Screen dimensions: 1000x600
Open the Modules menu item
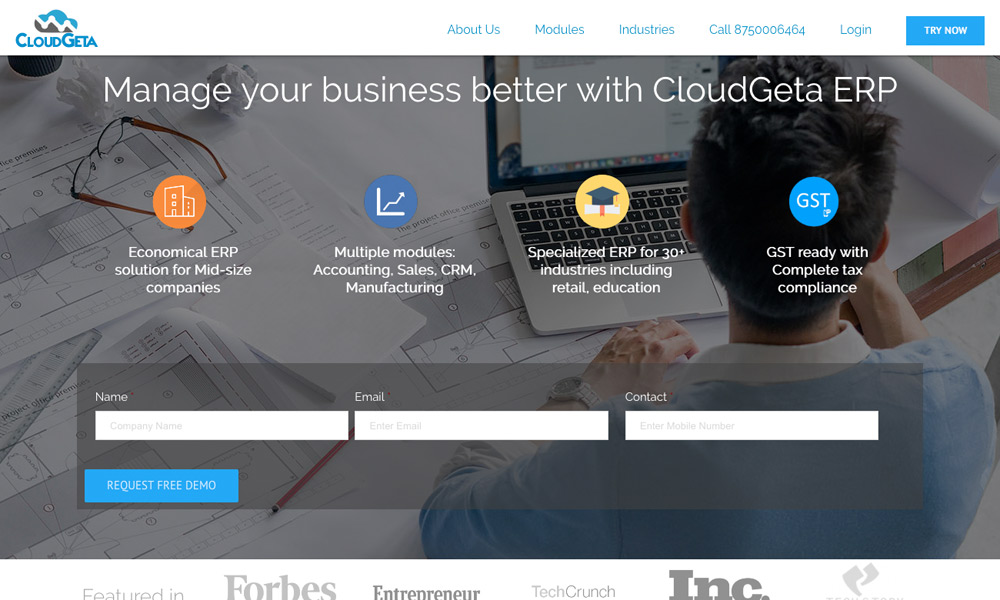pos(559,30)
